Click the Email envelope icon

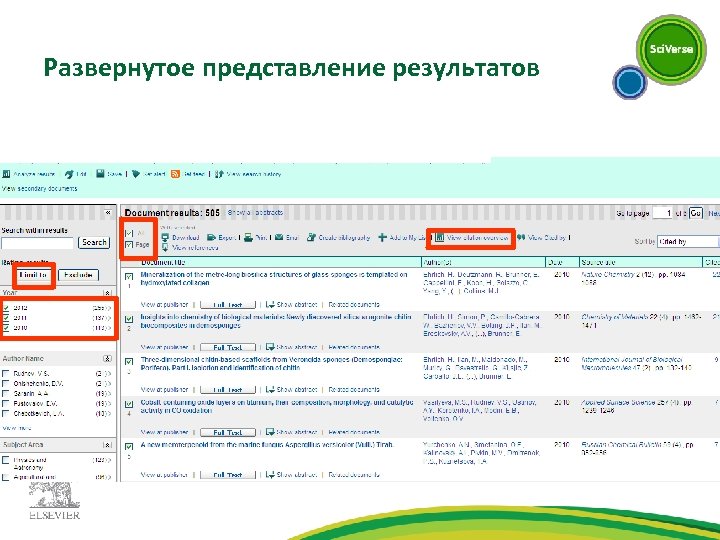click(279, 237)
